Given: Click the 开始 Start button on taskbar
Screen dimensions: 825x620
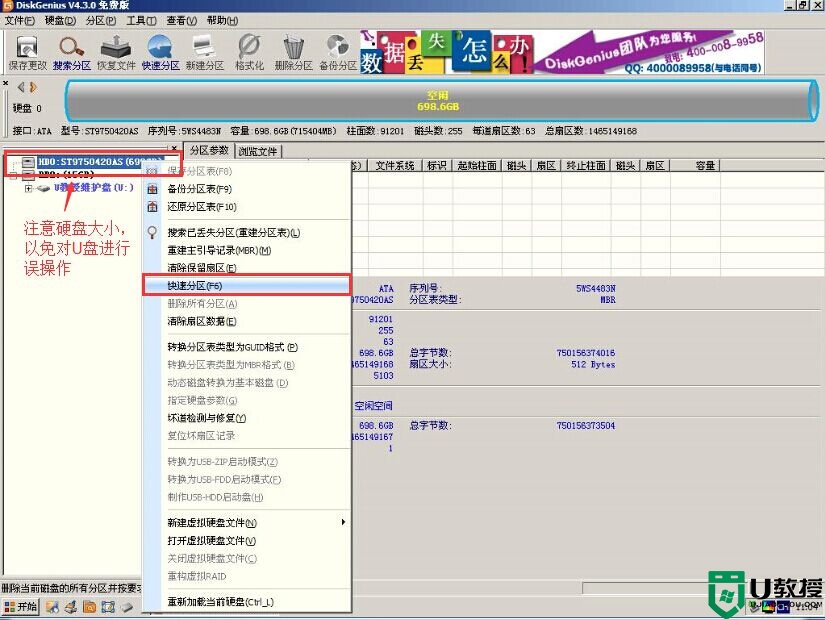Looking at the screenshot, I should 22,607.
